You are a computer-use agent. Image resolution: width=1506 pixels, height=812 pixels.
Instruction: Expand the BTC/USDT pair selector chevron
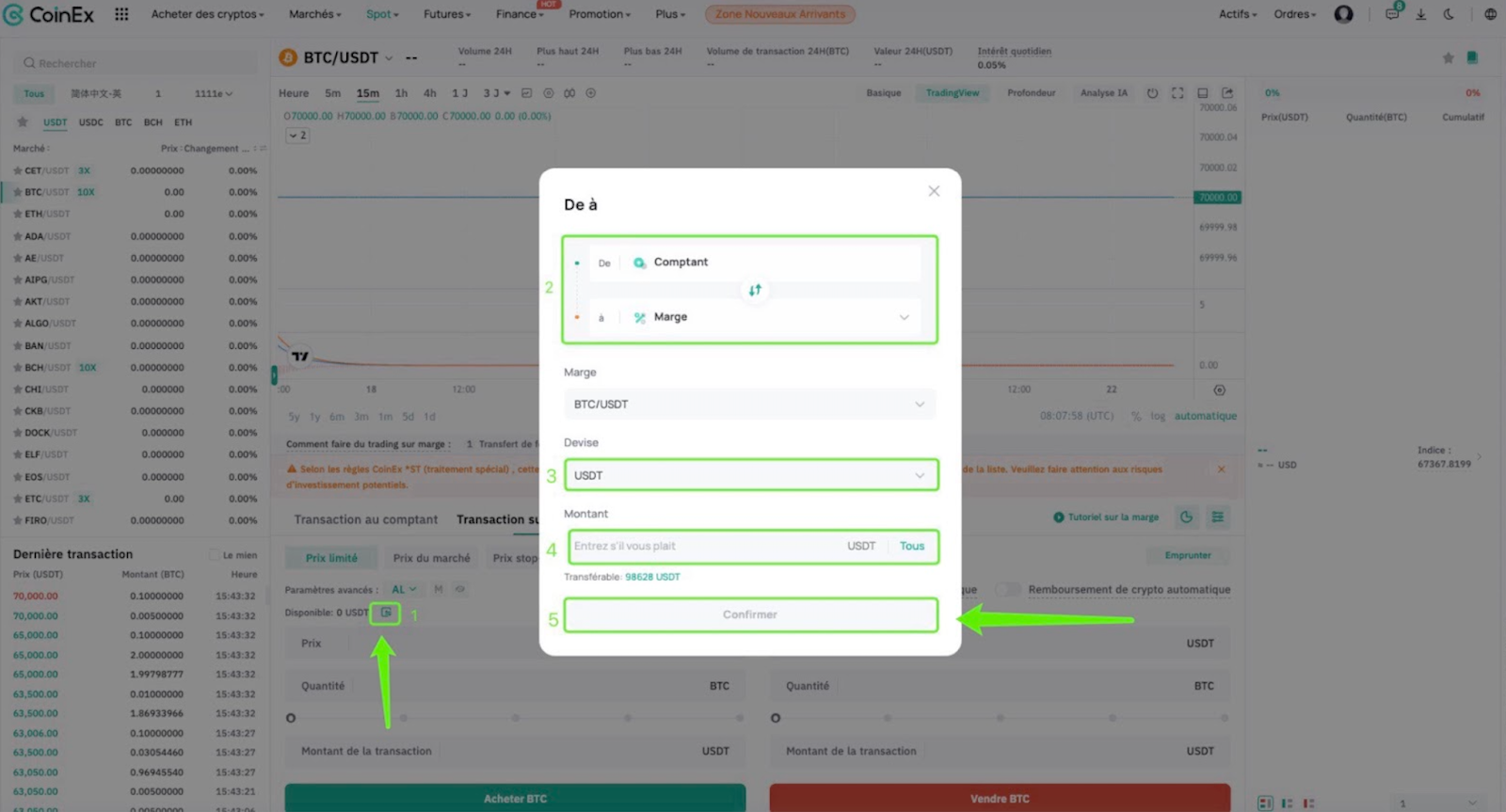pos(389,58)
